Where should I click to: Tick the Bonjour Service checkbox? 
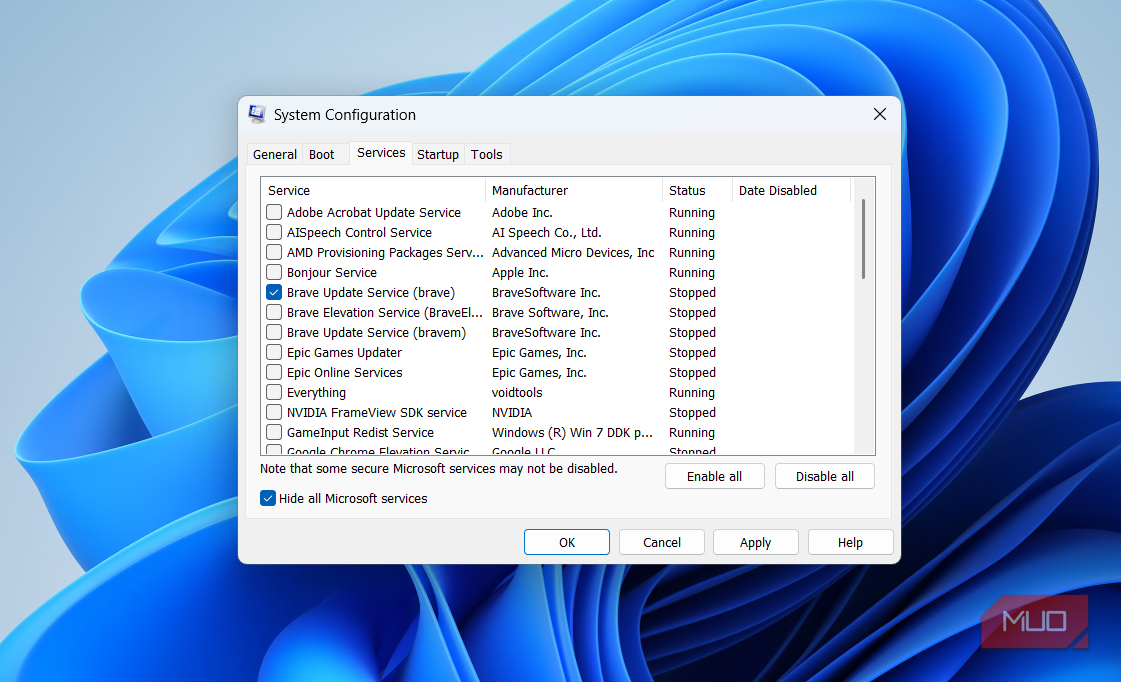click(274, 272)
